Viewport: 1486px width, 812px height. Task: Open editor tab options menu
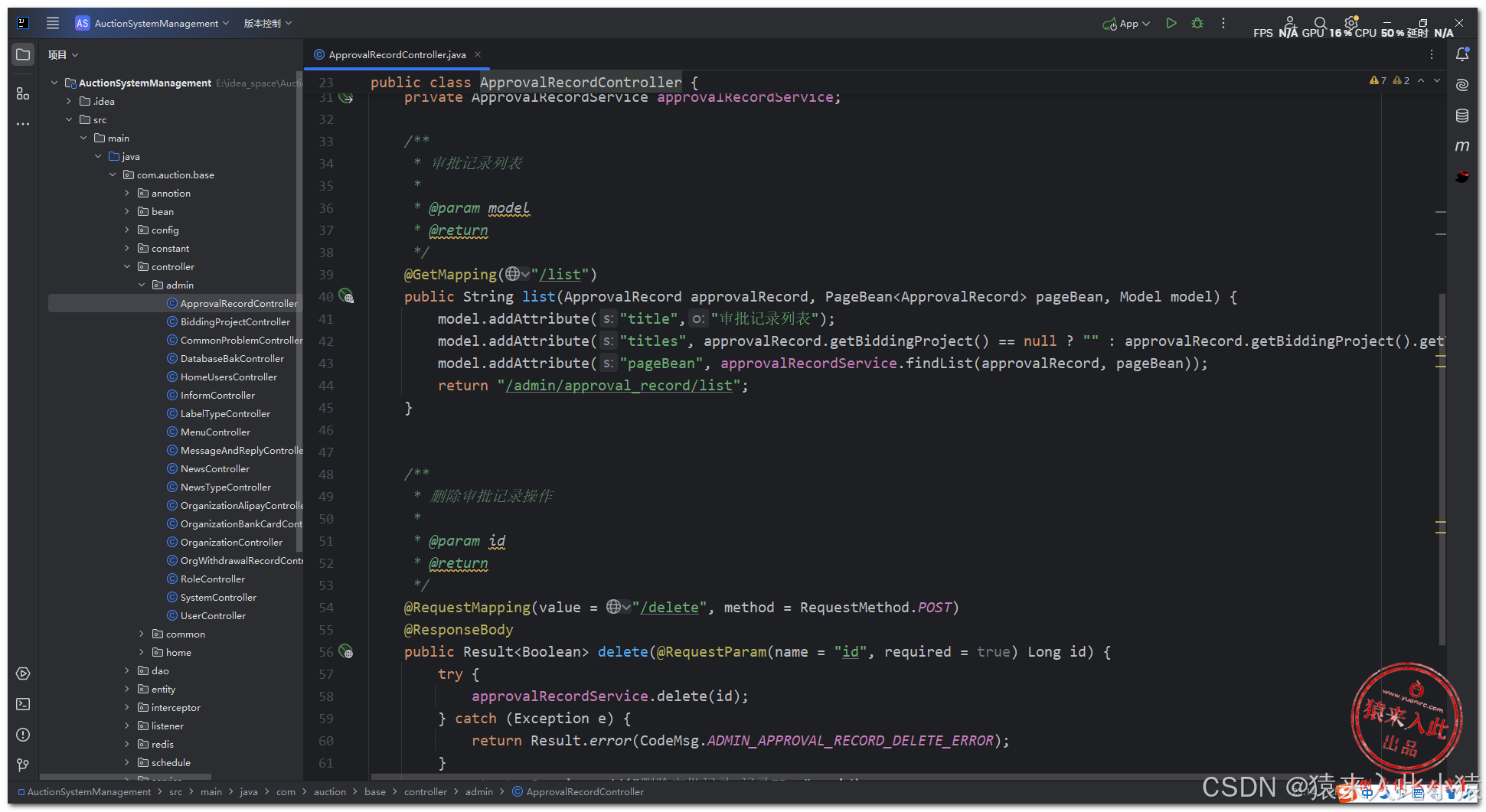click(x=1432, y=54)
